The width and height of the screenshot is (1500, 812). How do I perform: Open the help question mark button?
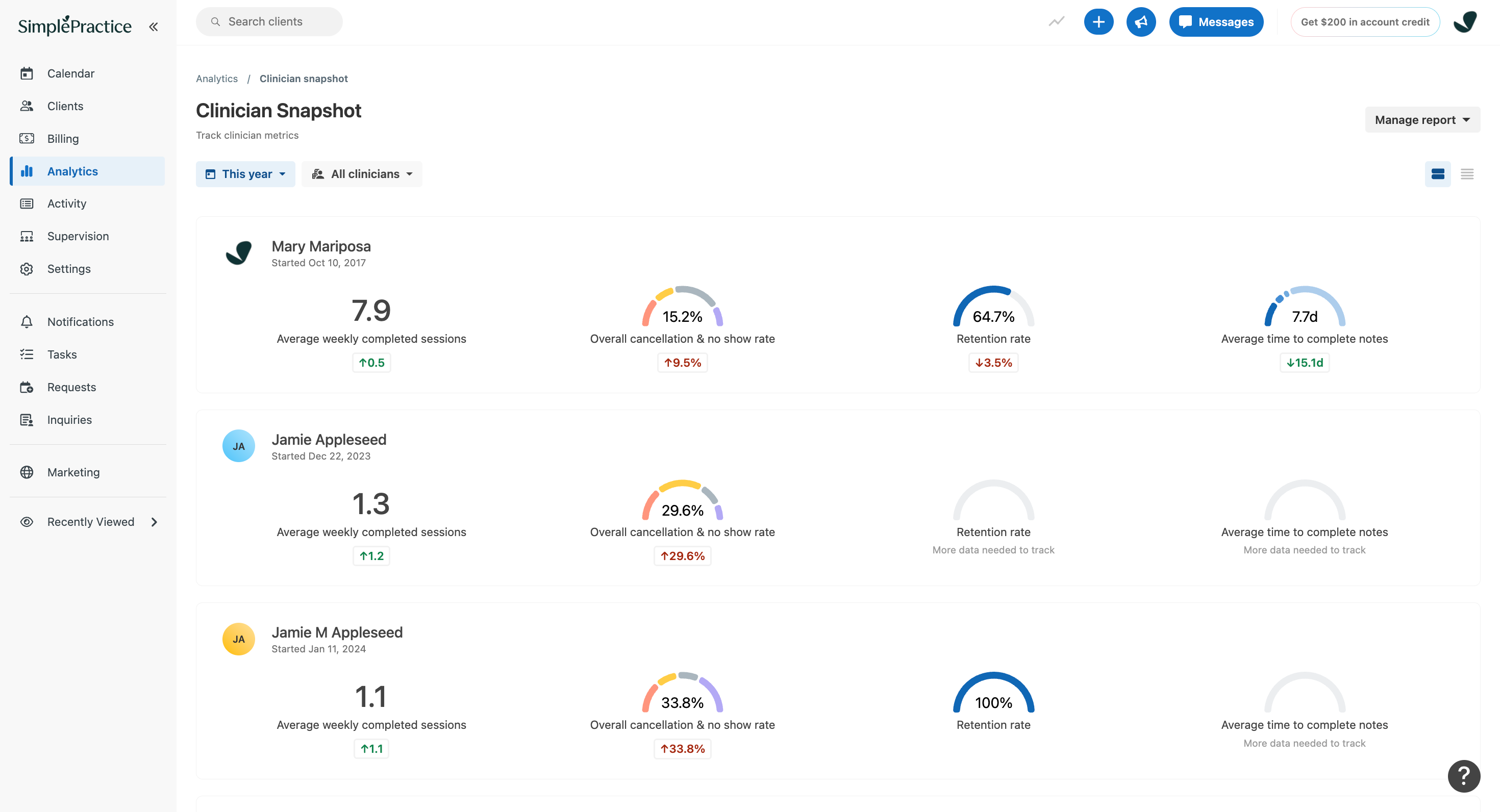(1463, 776)
